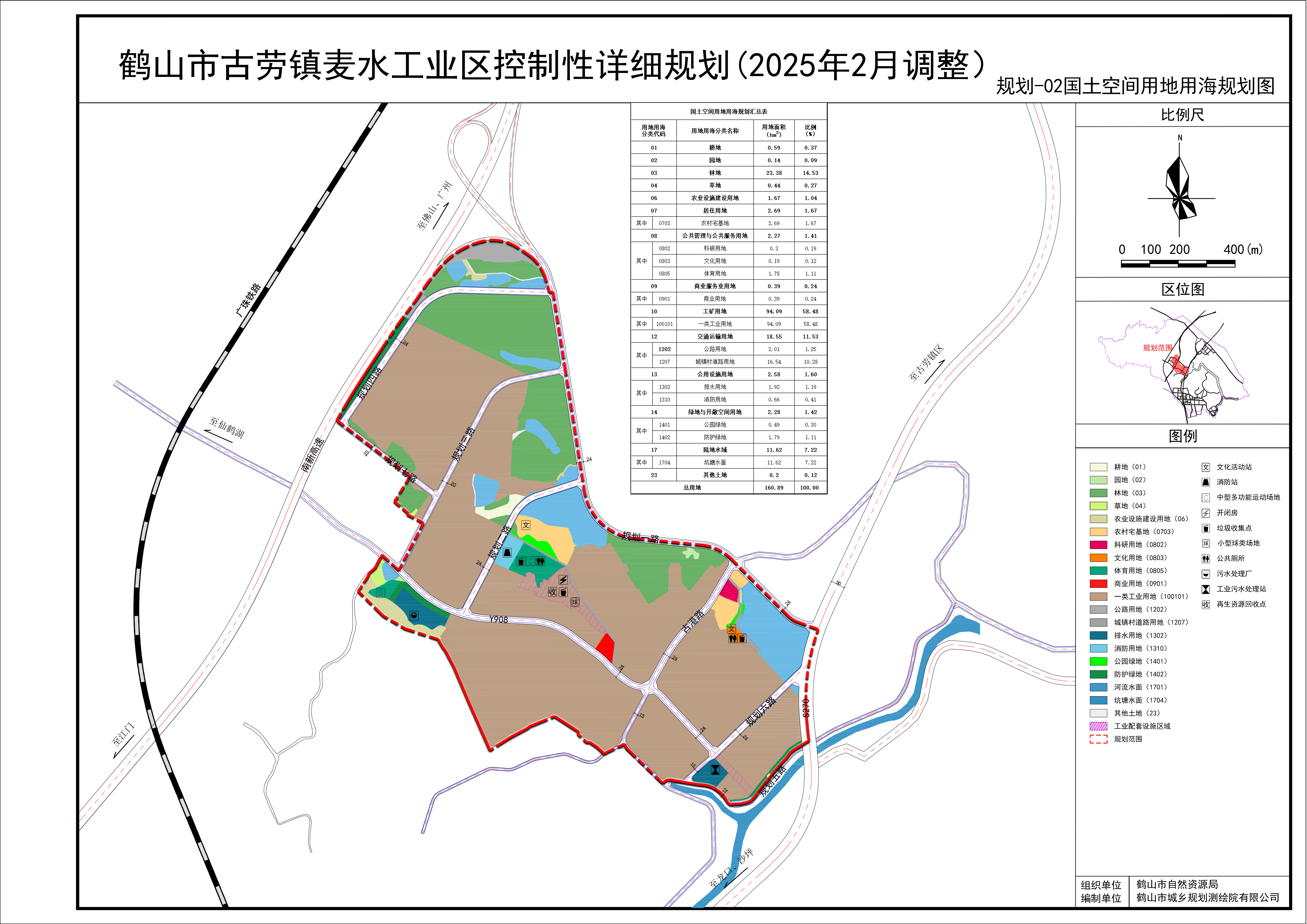Click the 鹤山市自然资源局 organization text

[x=1177, y=884]
